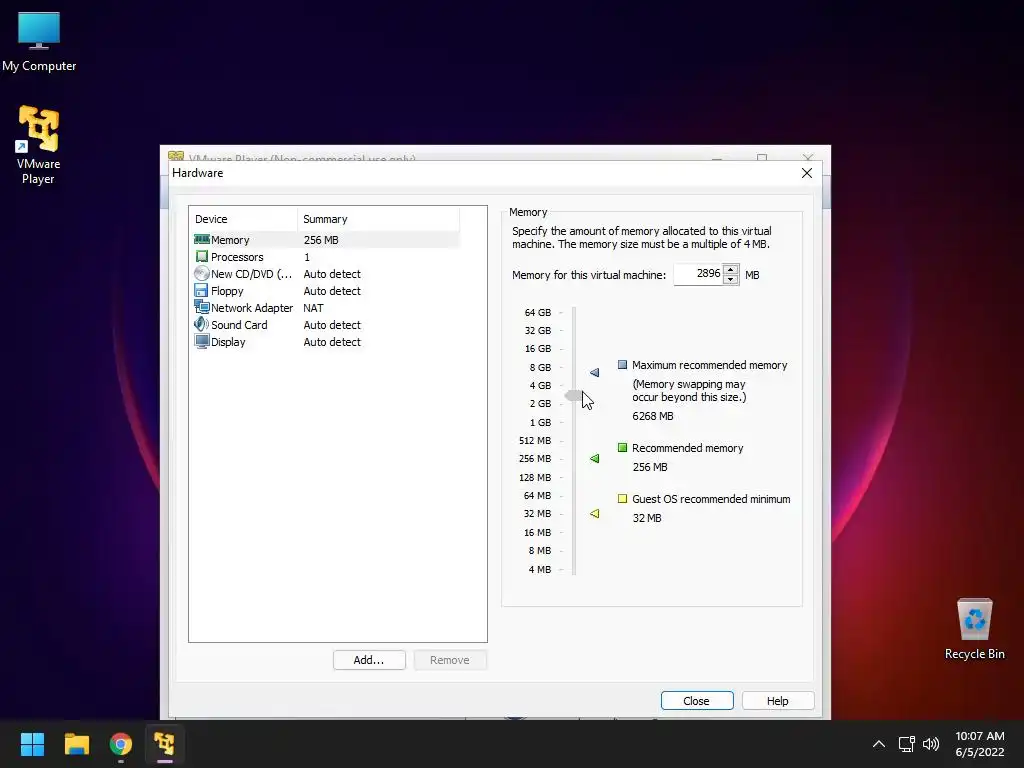Click the blue Maximum recommended memory legend square
1024x768 pixels.
[622, 365]
